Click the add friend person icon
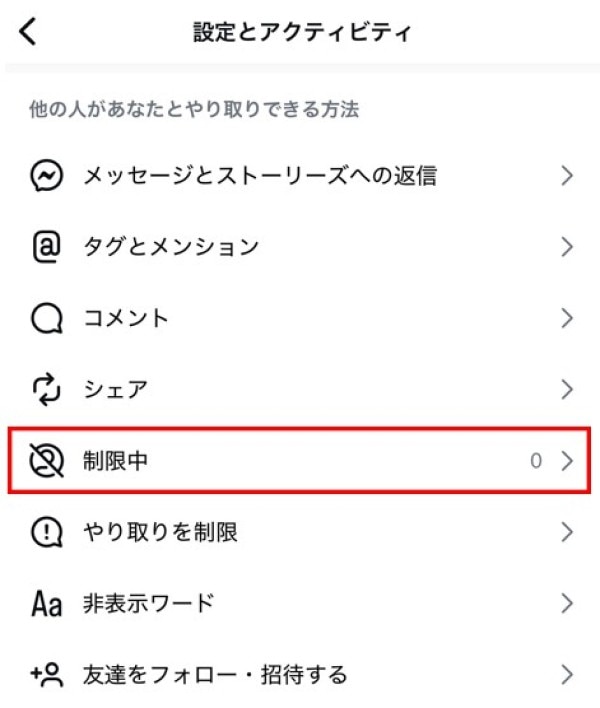This screenshot has width=600, height=708. click(46, 674)
